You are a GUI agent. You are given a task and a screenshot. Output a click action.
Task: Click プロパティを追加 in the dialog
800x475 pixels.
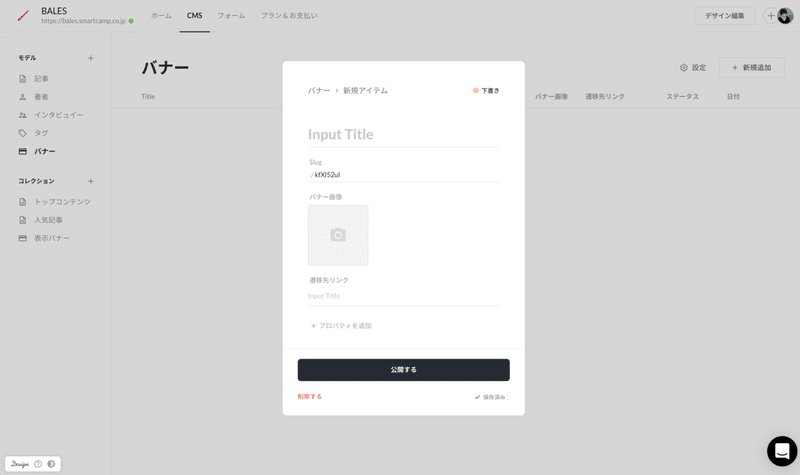(x=341, y=326)
